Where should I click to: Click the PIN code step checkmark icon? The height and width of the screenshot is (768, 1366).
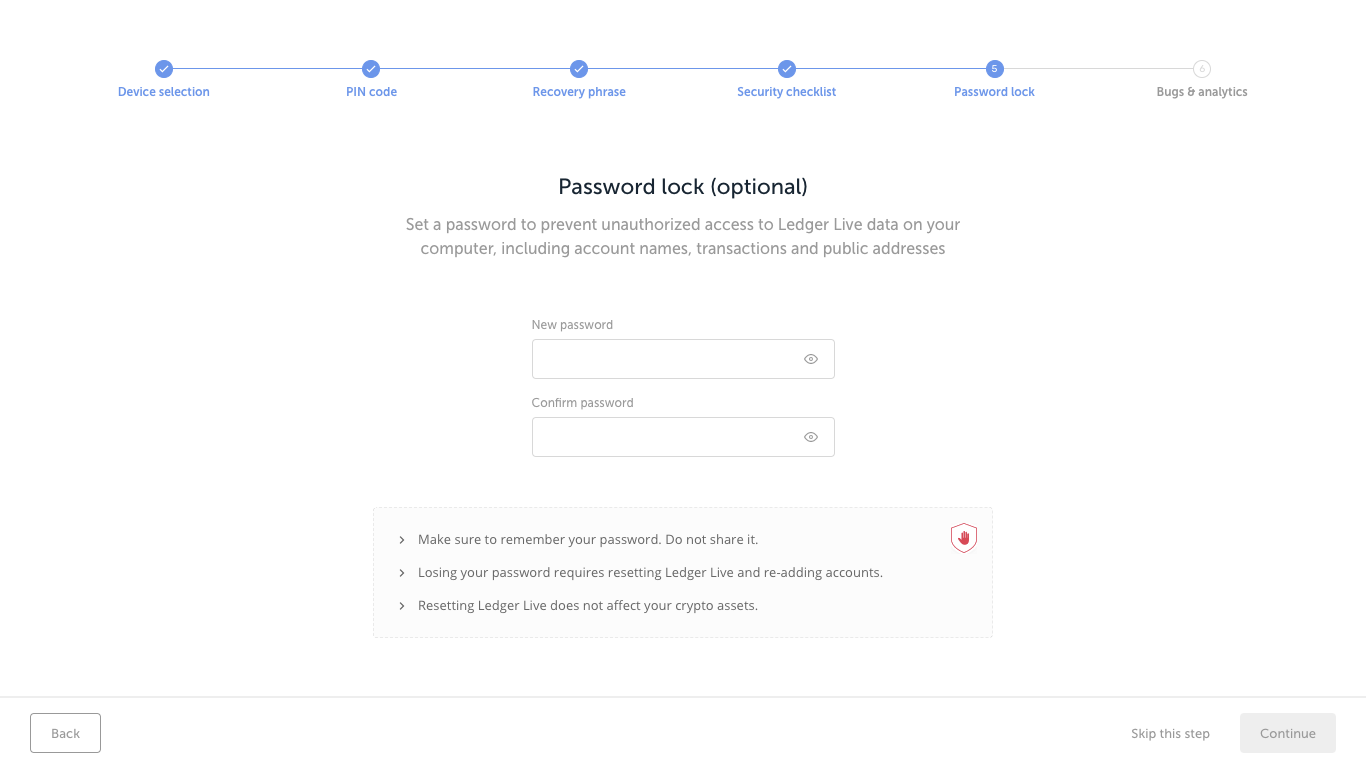click(x=371, y=69)
